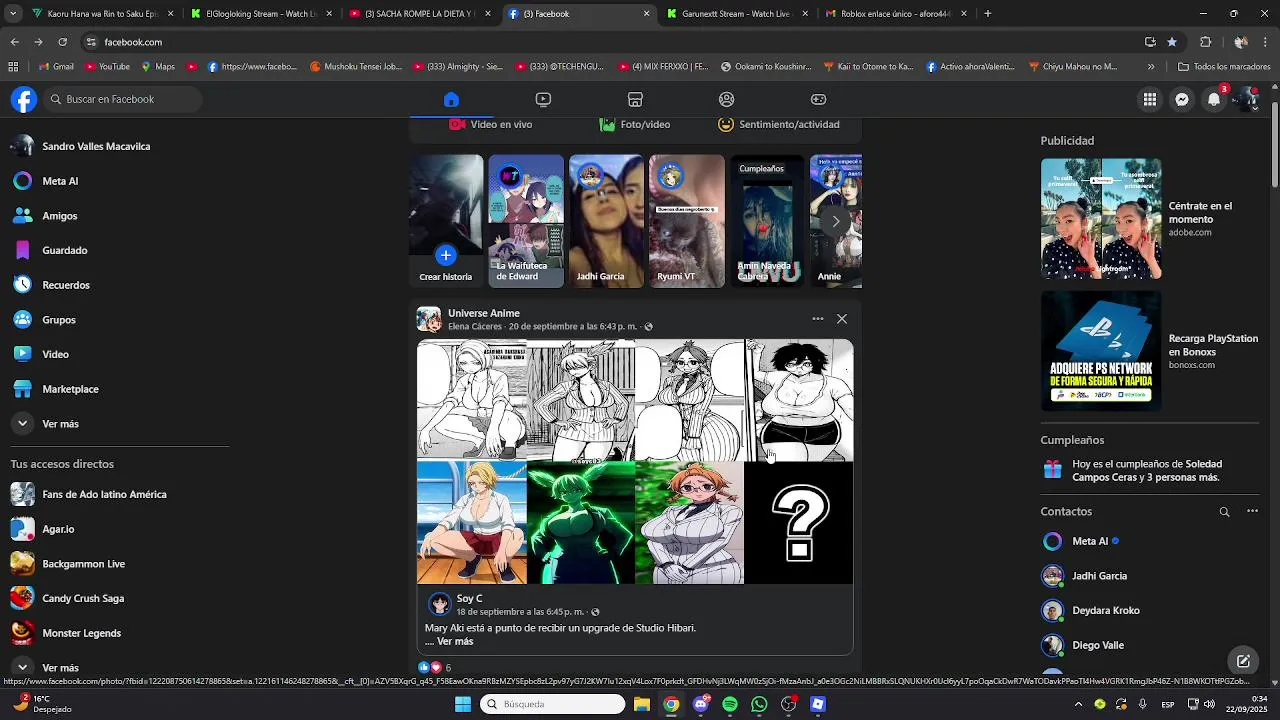The height and width of the screenshot is (720, 1280).
Task: View La Waifuteca de Edward story
Action: click(526, 221)
